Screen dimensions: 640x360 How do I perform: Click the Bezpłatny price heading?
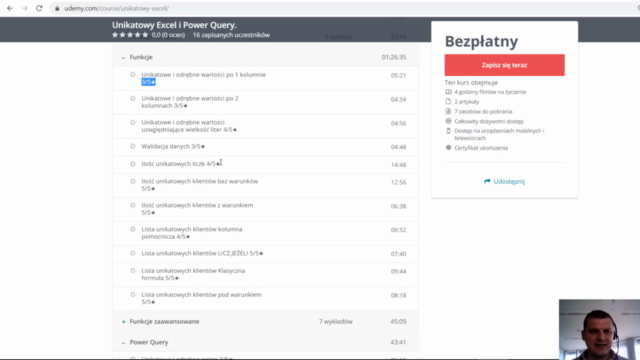click(481, 41)
